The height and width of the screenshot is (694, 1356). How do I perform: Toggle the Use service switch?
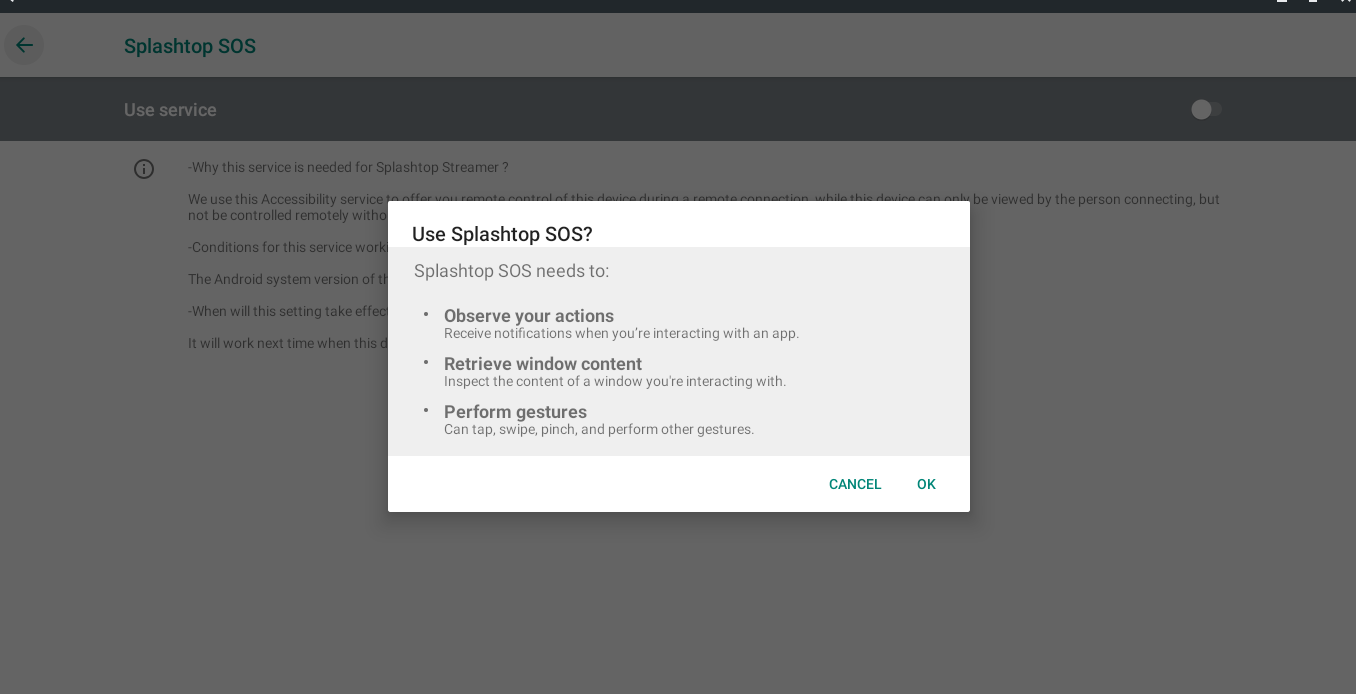pos(1206,109)
